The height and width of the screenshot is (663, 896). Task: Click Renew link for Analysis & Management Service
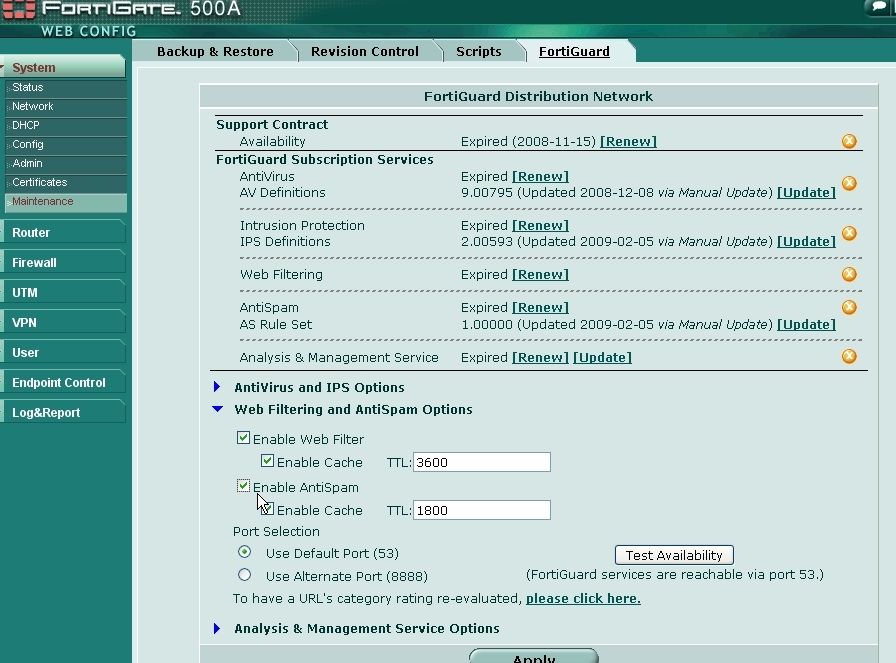click(540, 358)
